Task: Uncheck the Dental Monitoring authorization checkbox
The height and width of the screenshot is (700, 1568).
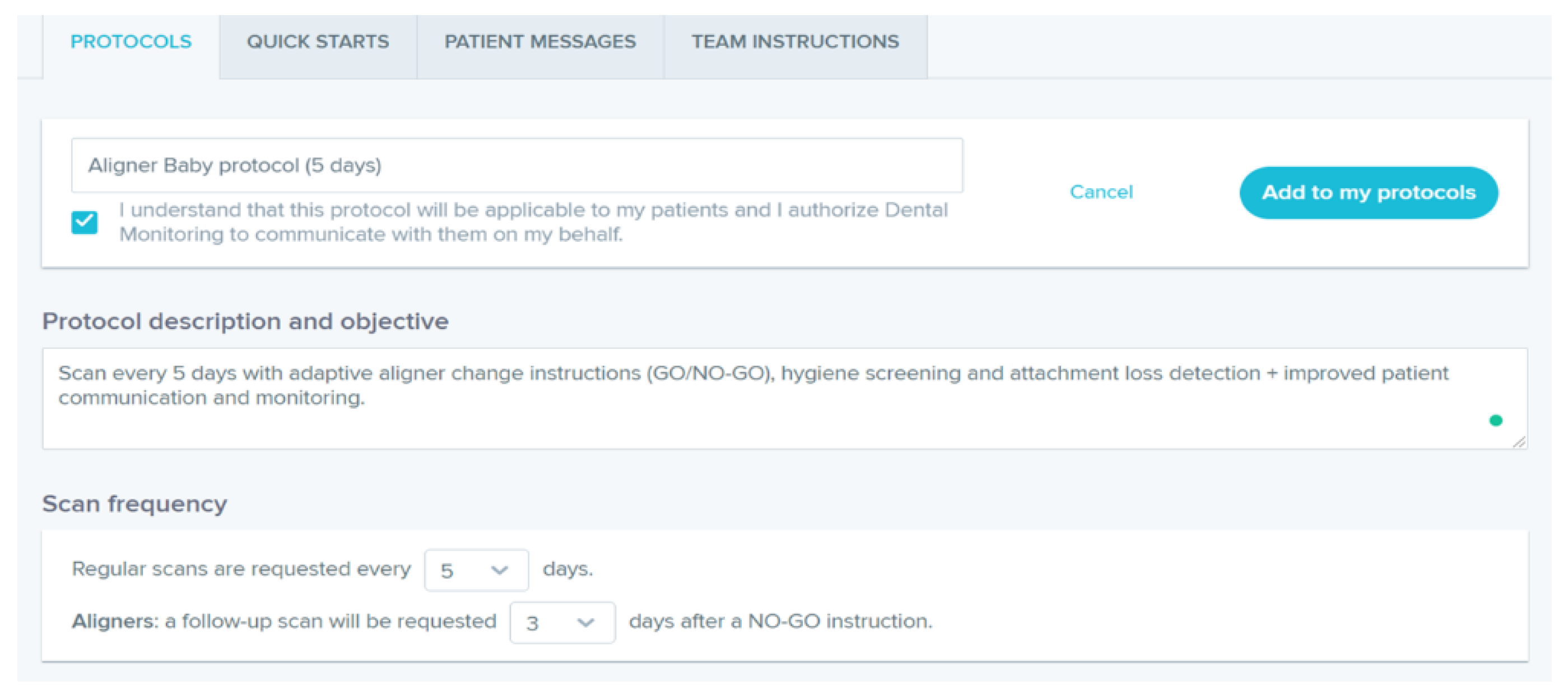Action: 85,222
